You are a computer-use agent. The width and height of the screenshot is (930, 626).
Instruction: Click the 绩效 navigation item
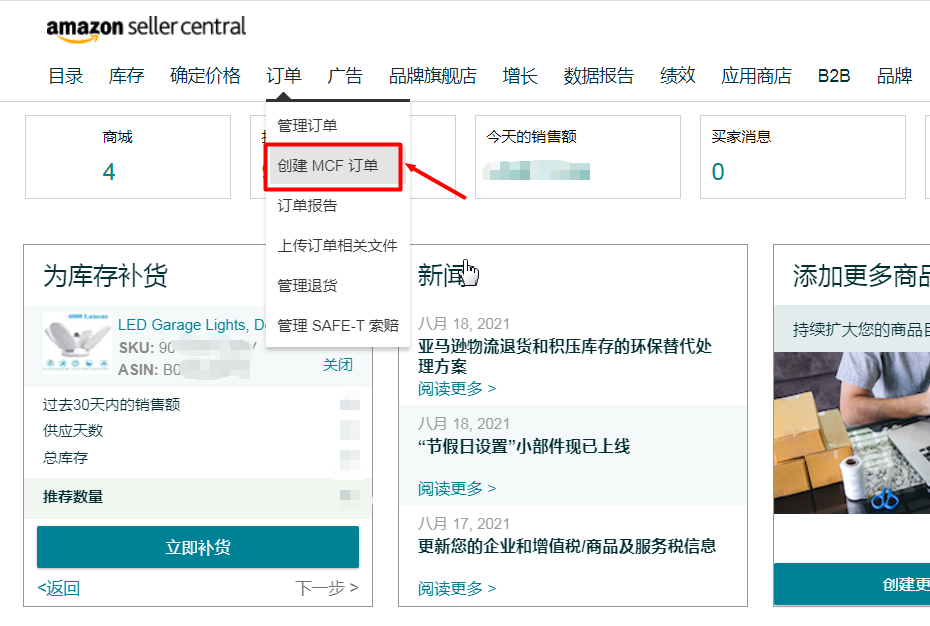pyautogui.click(x=677, y=75)
